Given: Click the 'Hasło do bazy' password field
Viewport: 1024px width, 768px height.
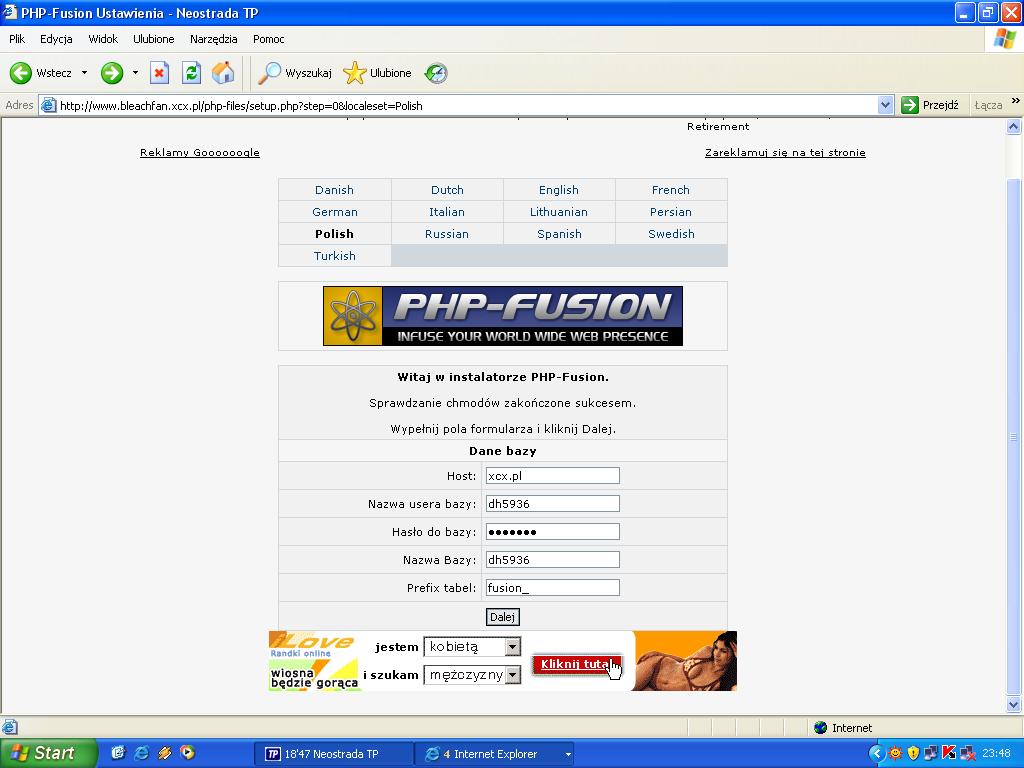Looking at the screenshot, I should click(x=552, y=532).
